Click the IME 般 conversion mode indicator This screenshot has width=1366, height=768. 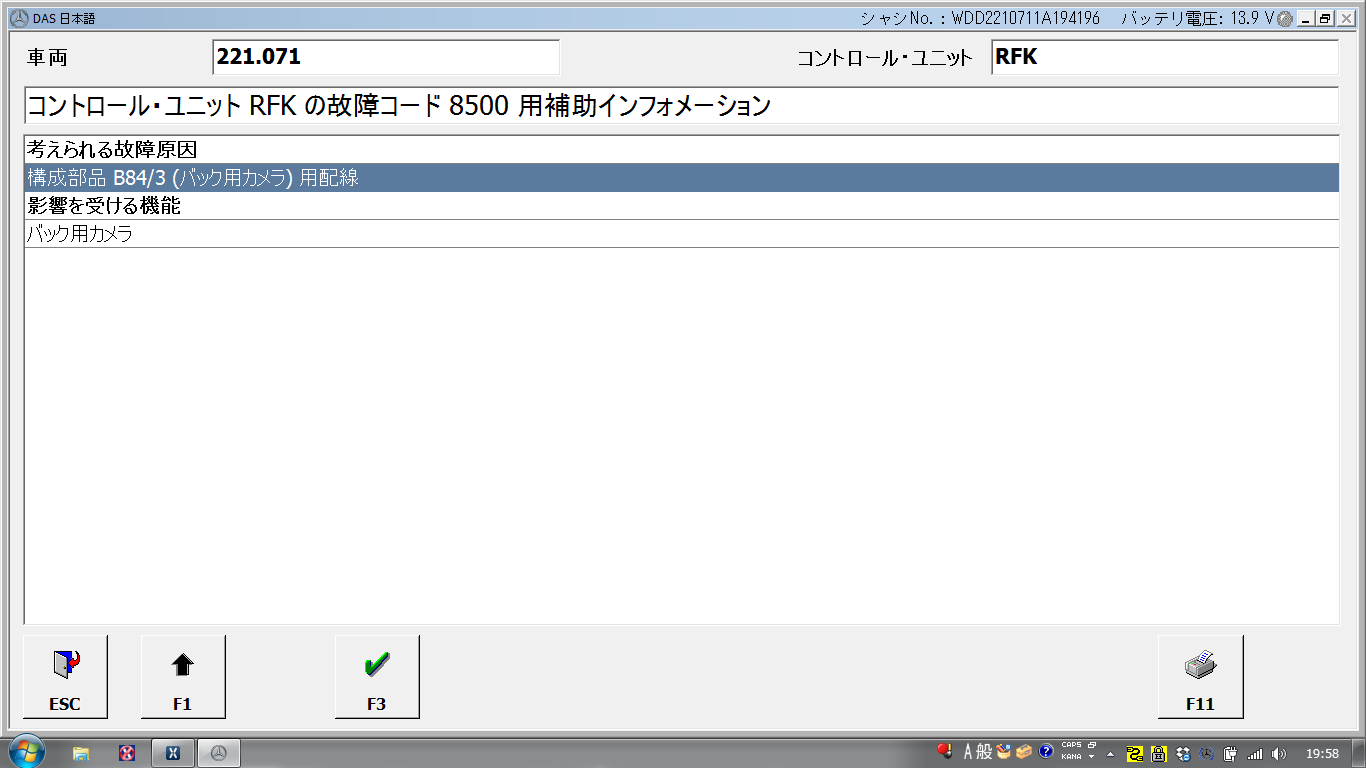pos(984,752)
